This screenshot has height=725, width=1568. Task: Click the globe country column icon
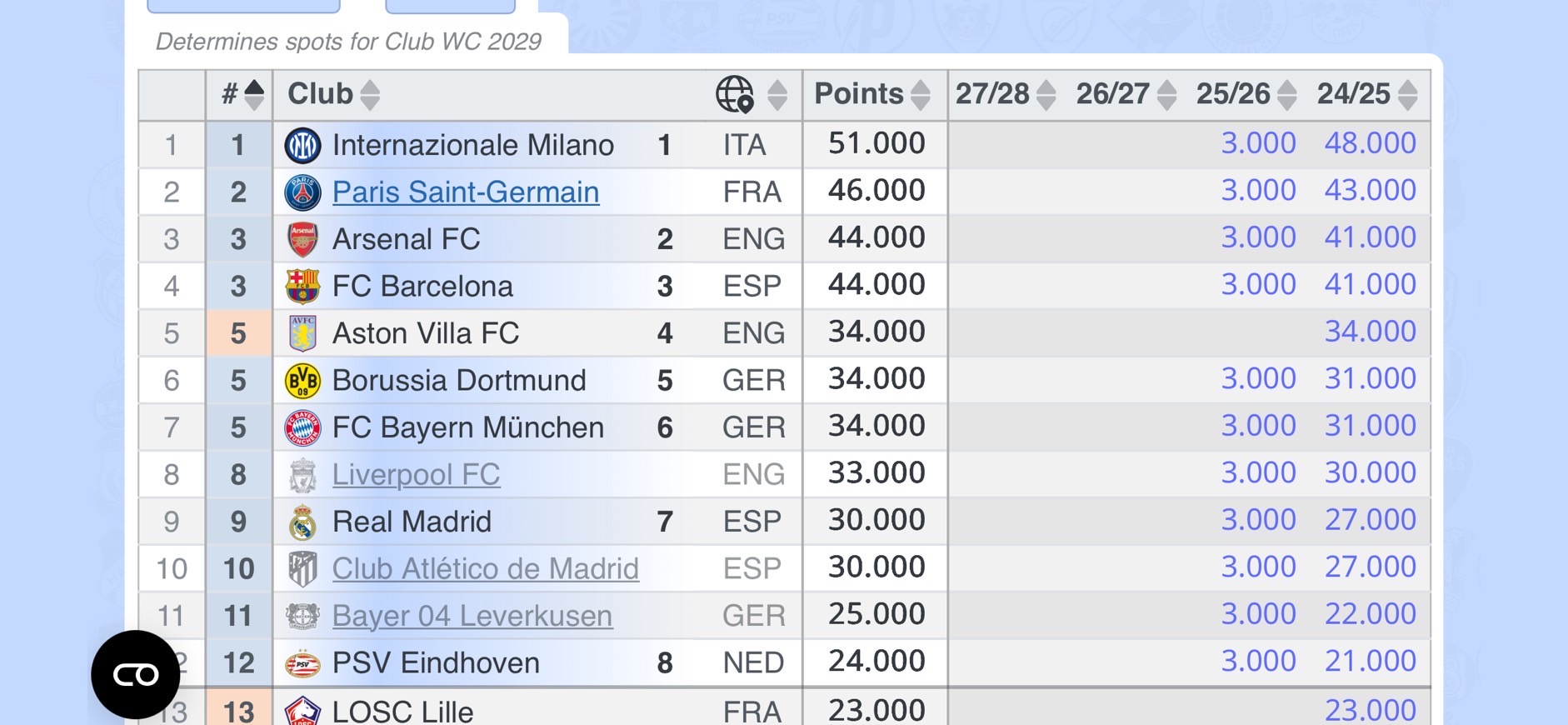[x=735, y=94]
